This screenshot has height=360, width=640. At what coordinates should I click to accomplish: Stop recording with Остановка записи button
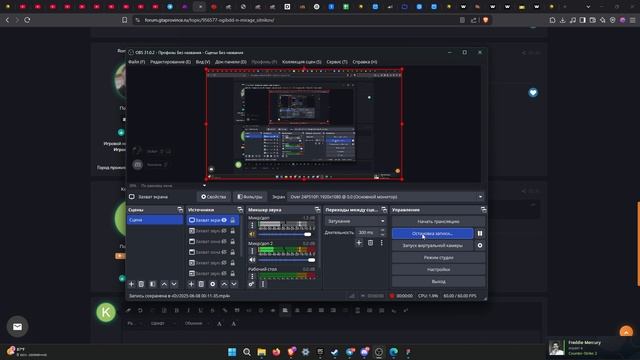point(433,233)
